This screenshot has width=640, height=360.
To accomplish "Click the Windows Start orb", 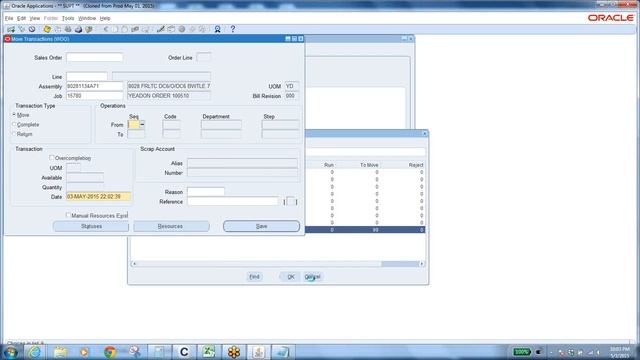I will 11,352.
